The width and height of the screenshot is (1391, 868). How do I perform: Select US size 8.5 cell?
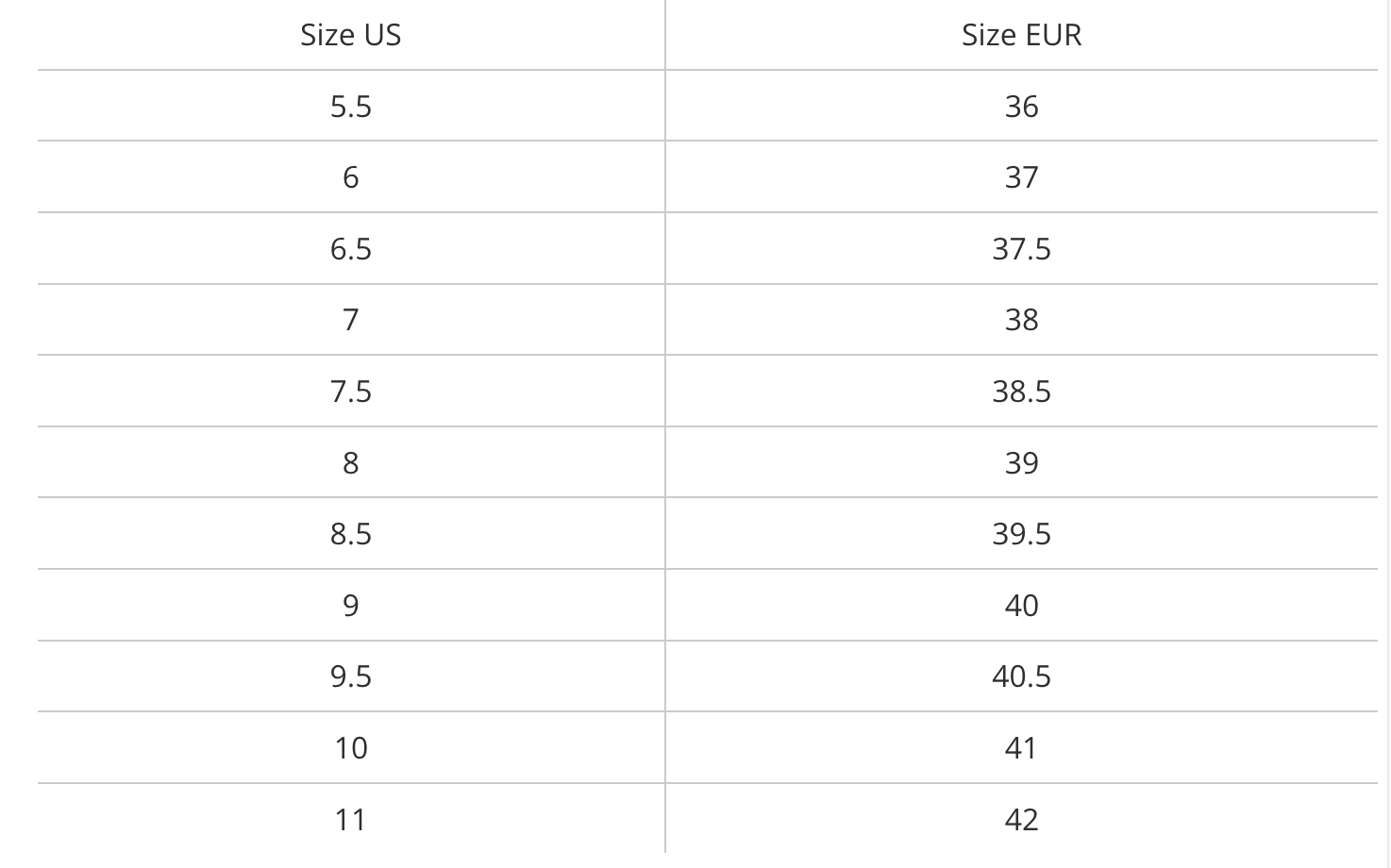pyautogui.click(x=350, y=534)
